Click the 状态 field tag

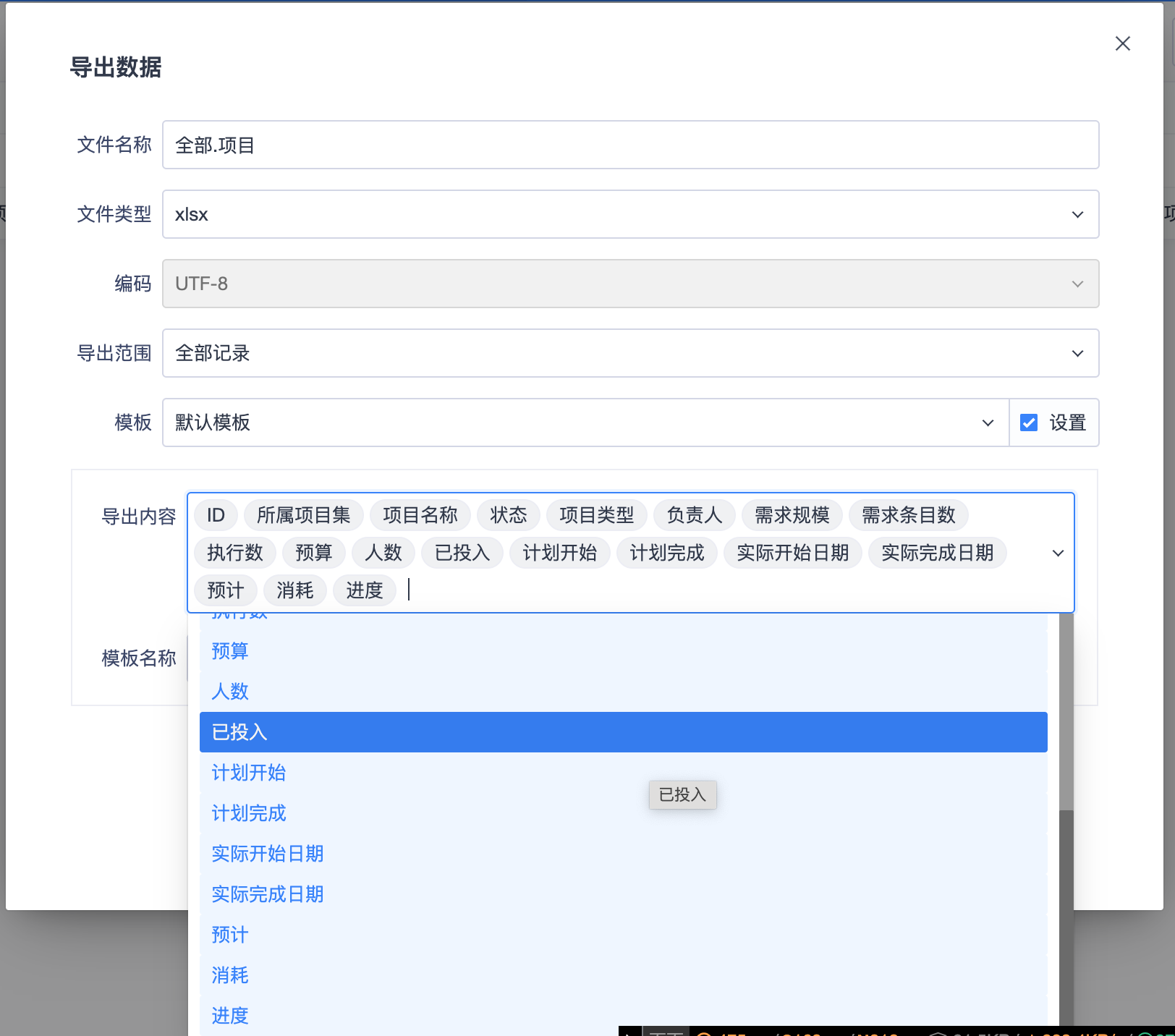(x=508, y=515)
